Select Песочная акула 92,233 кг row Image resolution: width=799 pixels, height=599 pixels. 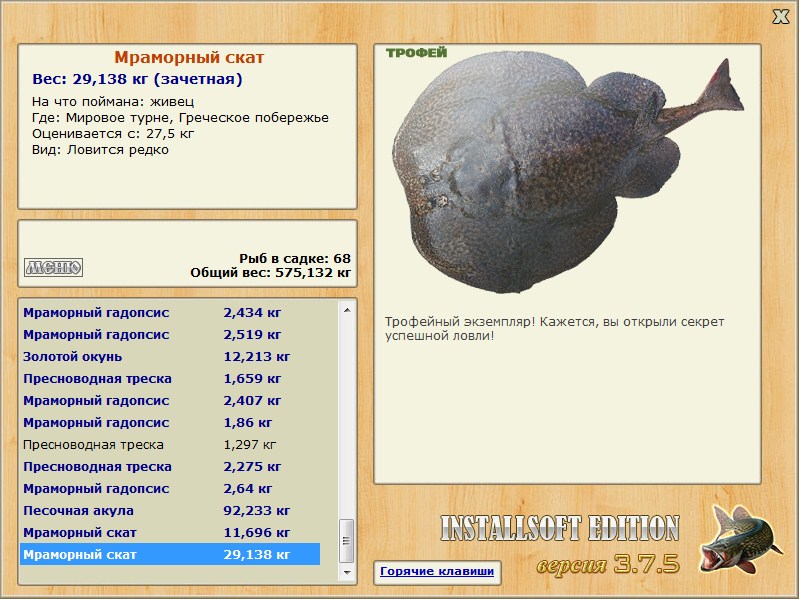[x=170, y=510]
